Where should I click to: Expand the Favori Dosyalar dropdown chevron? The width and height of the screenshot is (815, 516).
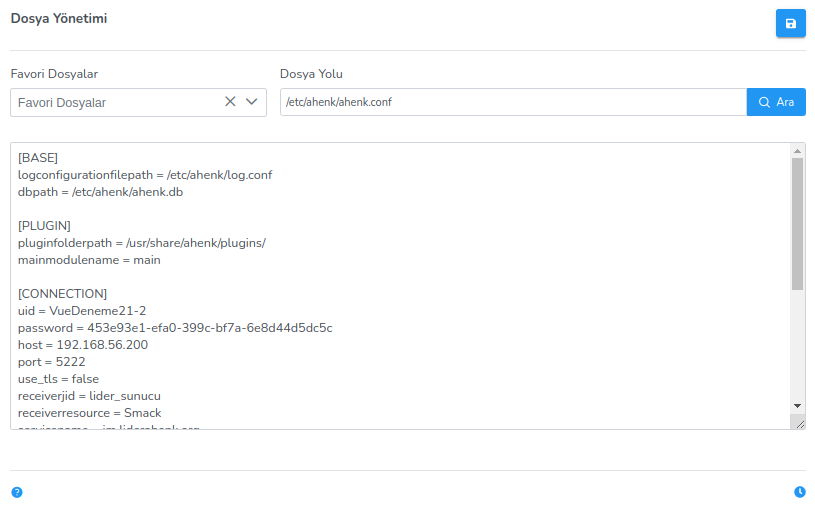pos(251,102)
